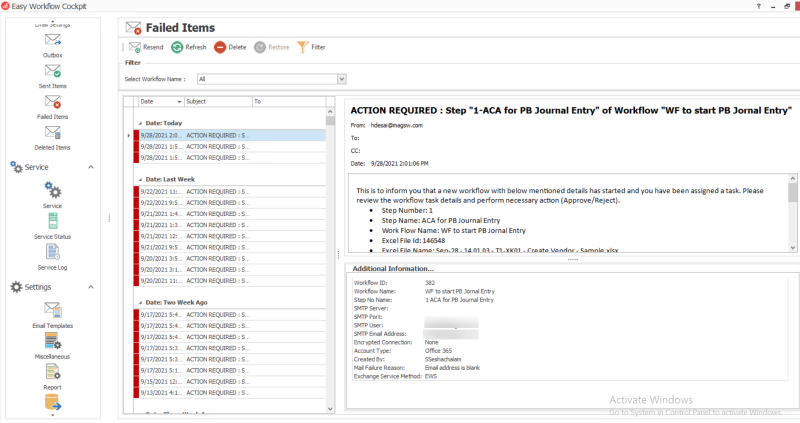Collapse the Date: Two Week Ago group
Screen dimensions: 800x423
coord(140,303)
